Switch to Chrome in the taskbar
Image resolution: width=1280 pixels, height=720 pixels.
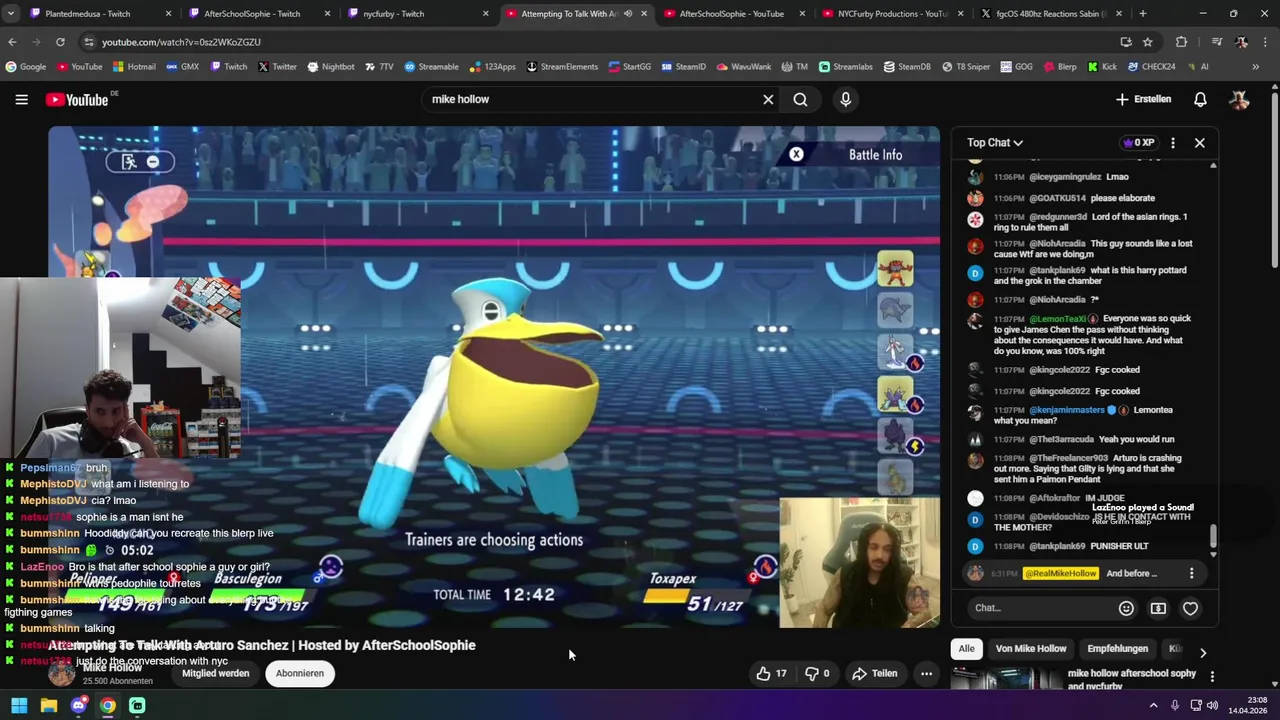click(x=108, y=706)
